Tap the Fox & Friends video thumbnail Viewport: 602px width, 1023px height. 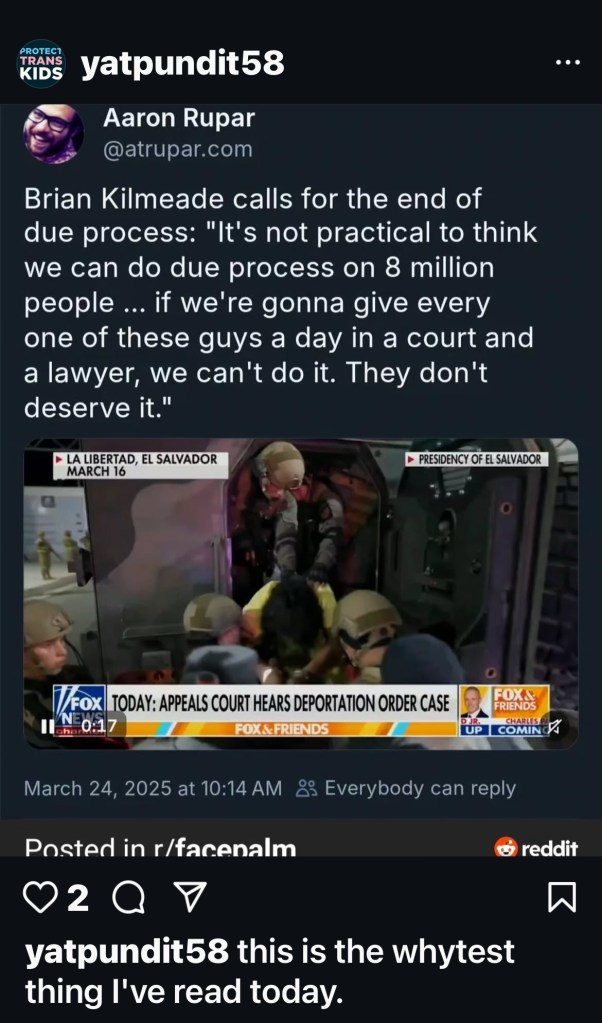click(x=301, y=593)
